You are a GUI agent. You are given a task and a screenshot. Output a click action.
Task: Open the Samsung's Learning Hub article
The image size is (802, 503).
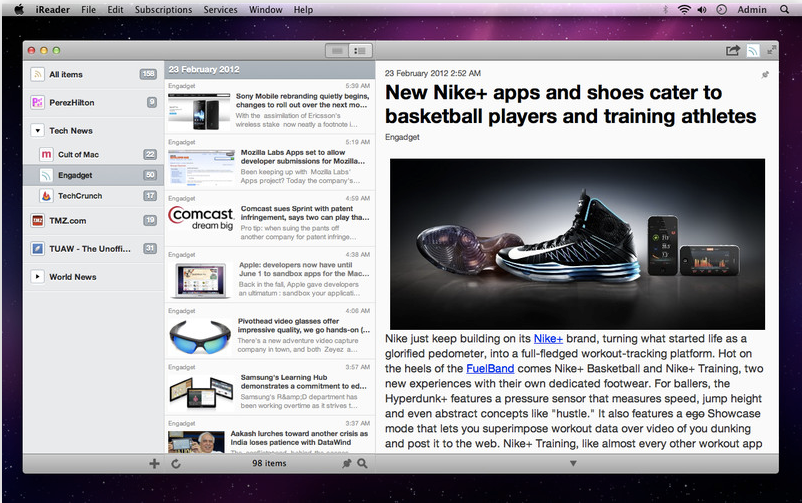point(270,389)
